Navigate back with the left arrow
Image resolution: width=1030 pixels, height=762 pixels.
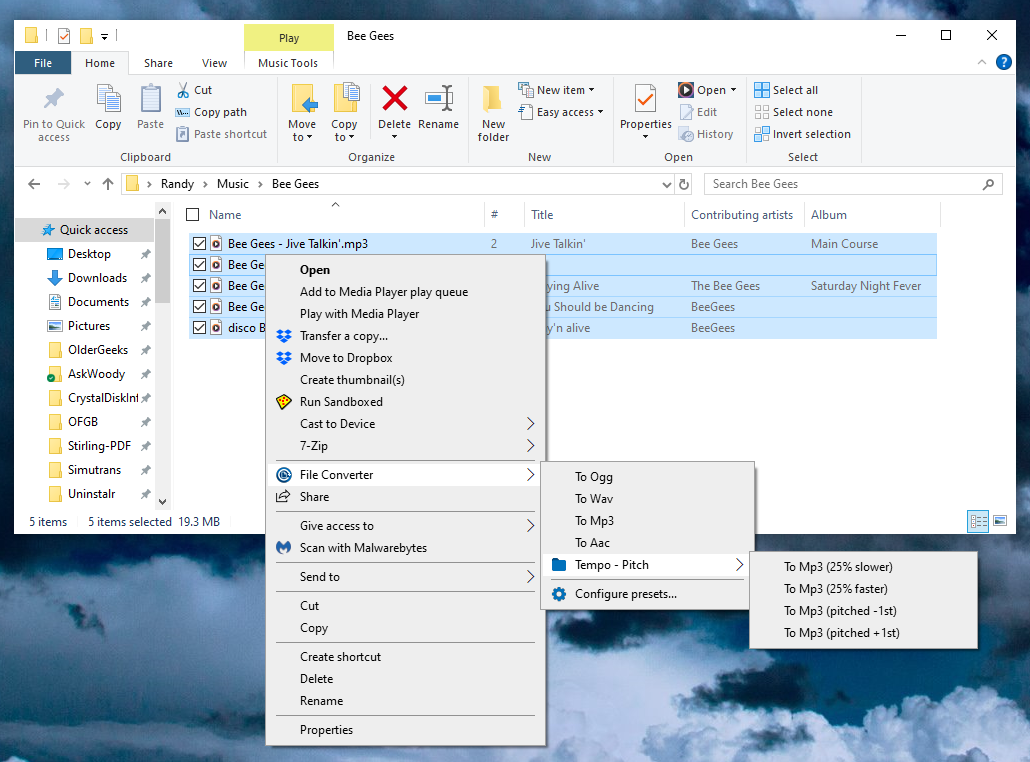(34, 185)
